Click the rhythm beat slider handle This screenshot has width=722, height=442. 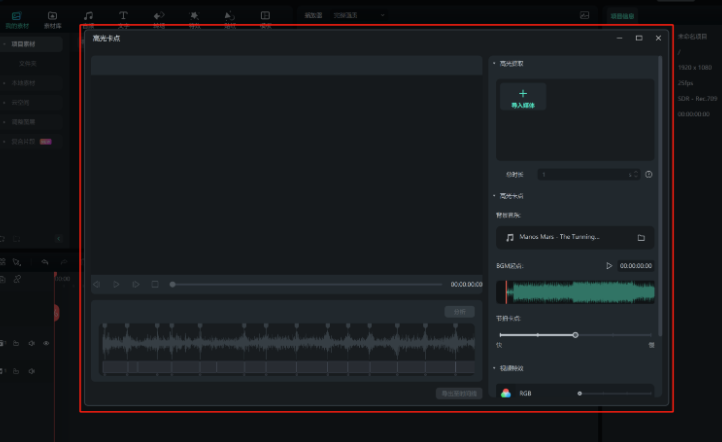(575, 335)
